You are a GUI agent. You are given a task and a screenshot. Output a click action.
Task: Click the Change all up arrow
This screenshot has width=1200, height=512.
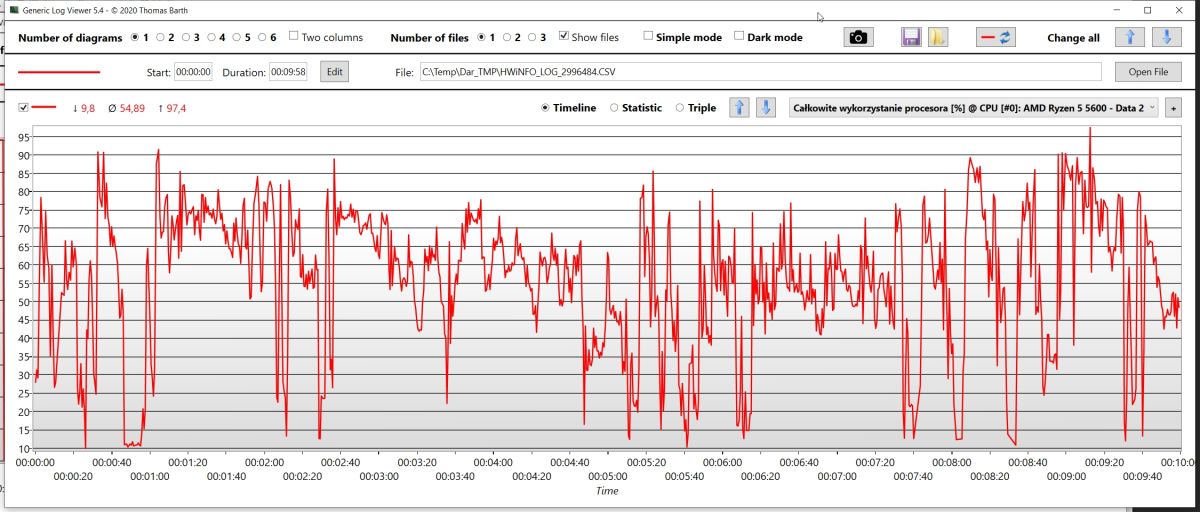tap(1129, 37)
